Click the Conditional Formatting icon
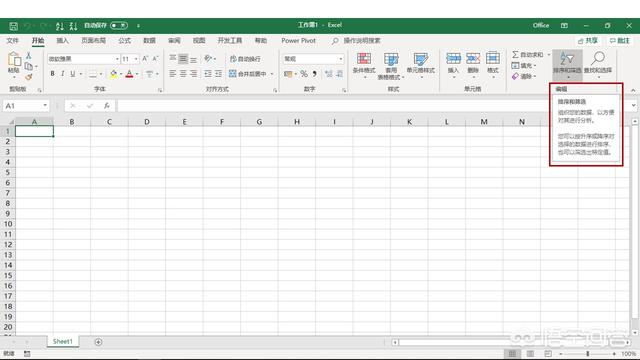Screen dimensions: 640x360 pyautogui.click(x=364, y=59)
